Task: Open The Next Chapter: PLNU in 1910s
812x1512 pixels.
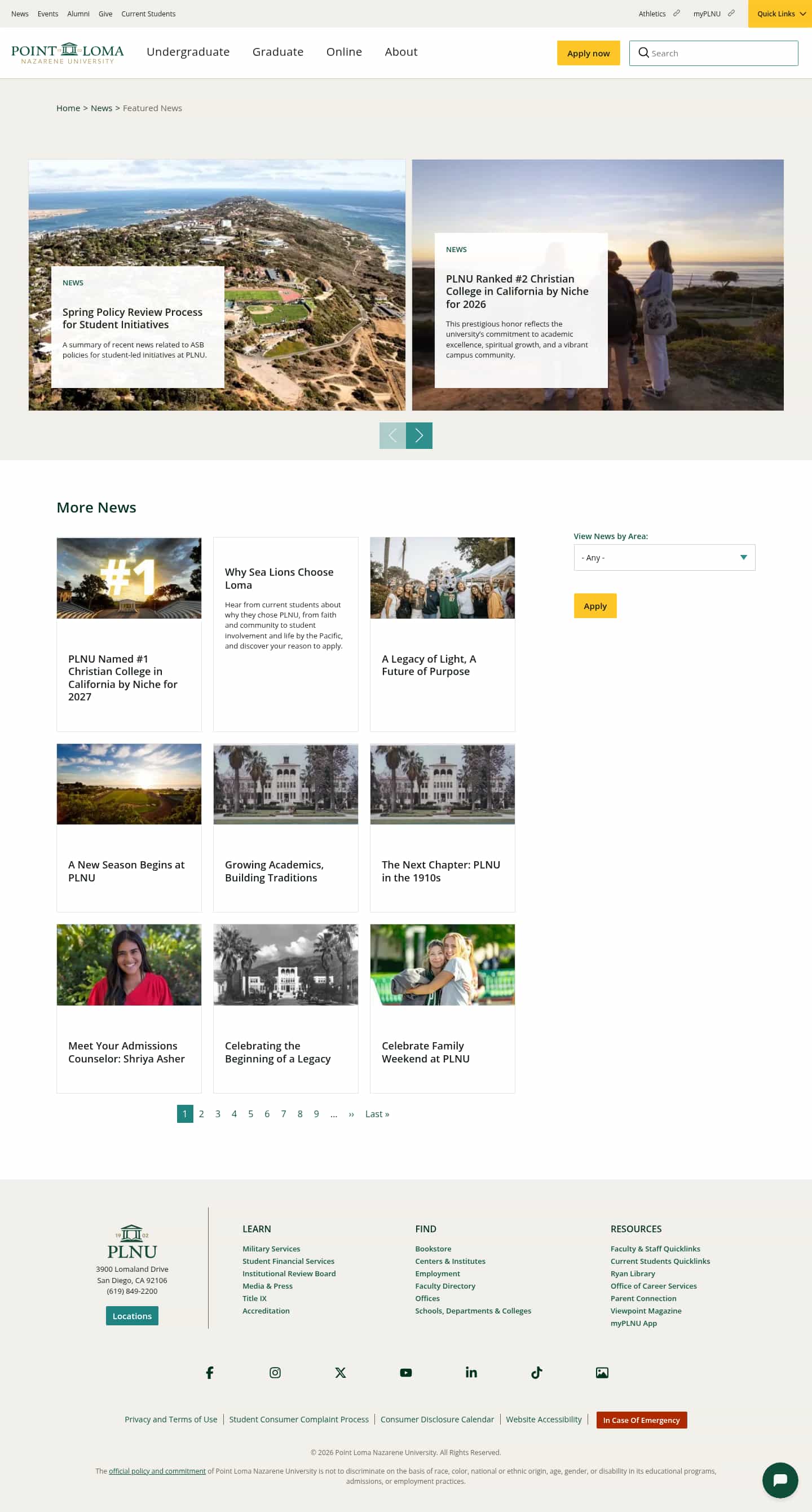Action: 441,871
